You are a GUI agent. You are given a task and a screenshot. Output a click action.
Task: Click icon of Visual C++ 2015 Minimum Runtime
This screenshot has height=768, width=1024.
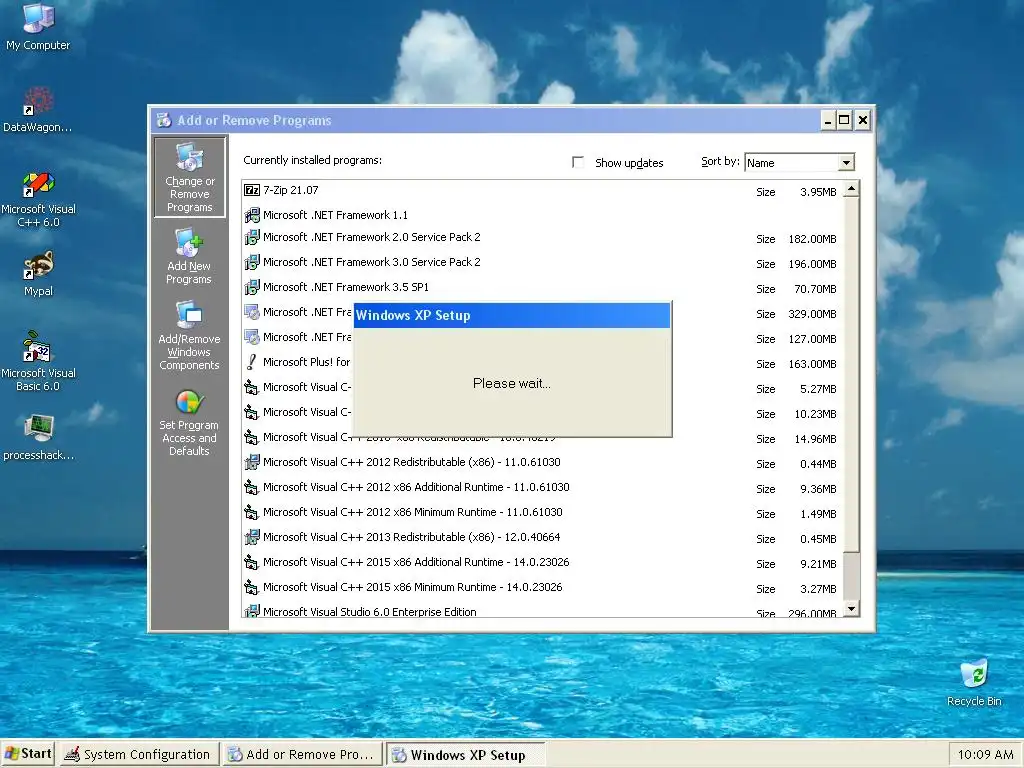click(251, 587)
